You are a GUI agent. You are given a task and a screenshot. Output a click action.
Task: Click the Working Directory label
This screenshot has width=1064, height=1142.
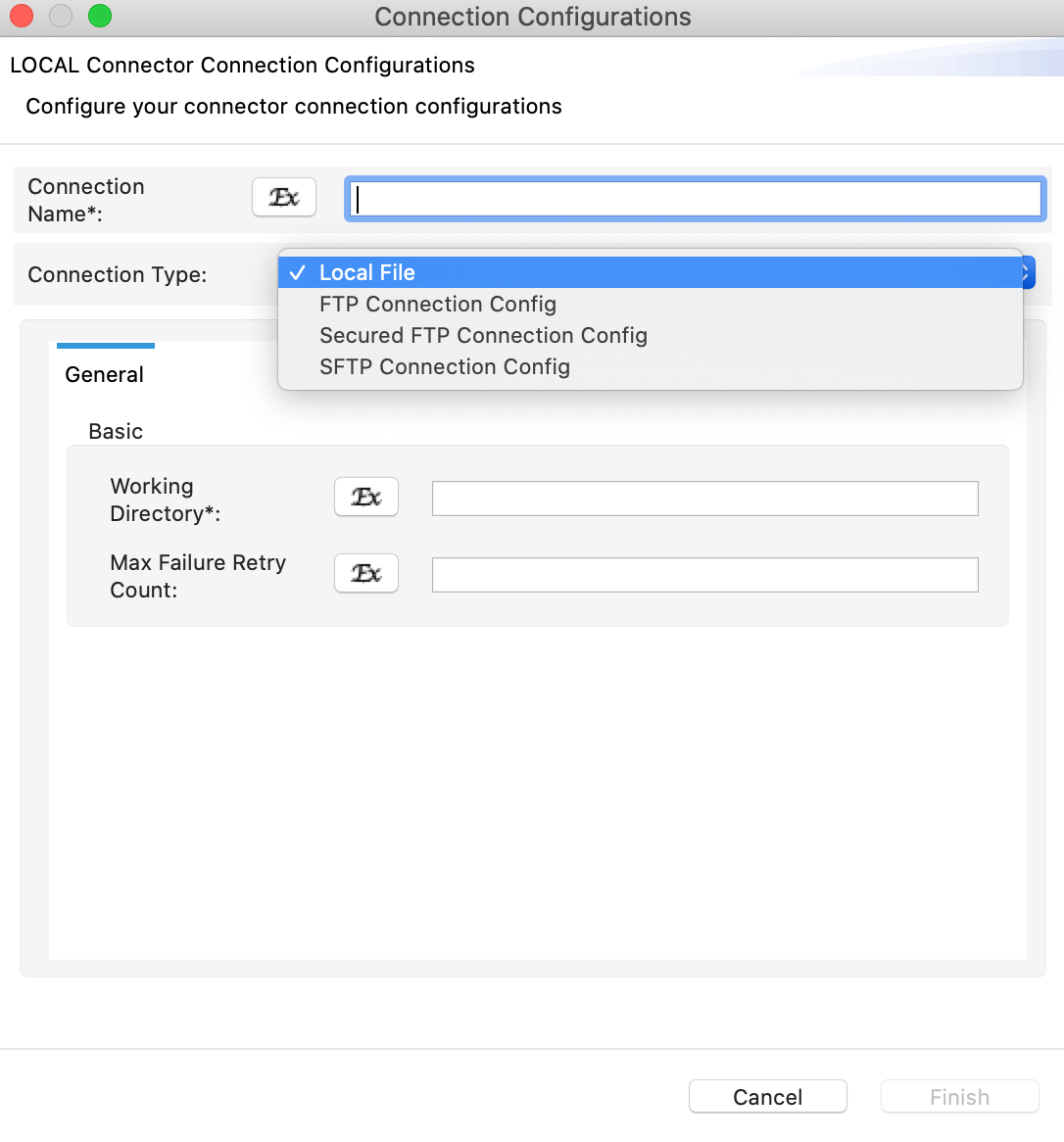pos(165,500)
